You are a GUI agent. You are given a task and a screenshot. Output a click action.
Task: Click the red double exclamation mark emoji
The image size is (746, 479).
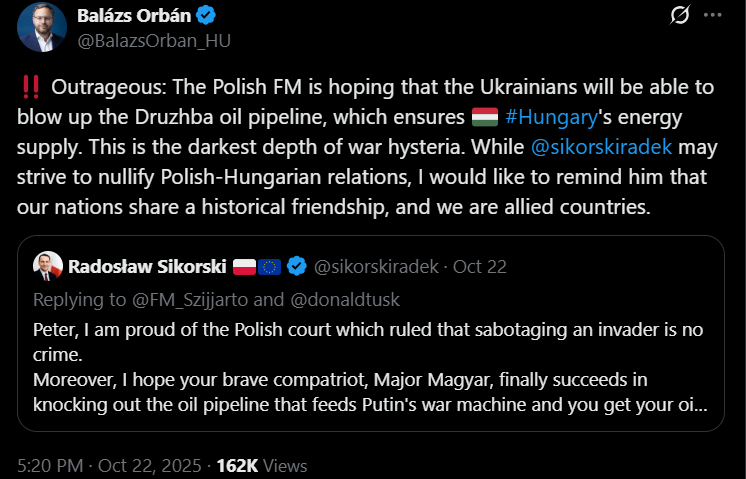(x=30, y=89)
